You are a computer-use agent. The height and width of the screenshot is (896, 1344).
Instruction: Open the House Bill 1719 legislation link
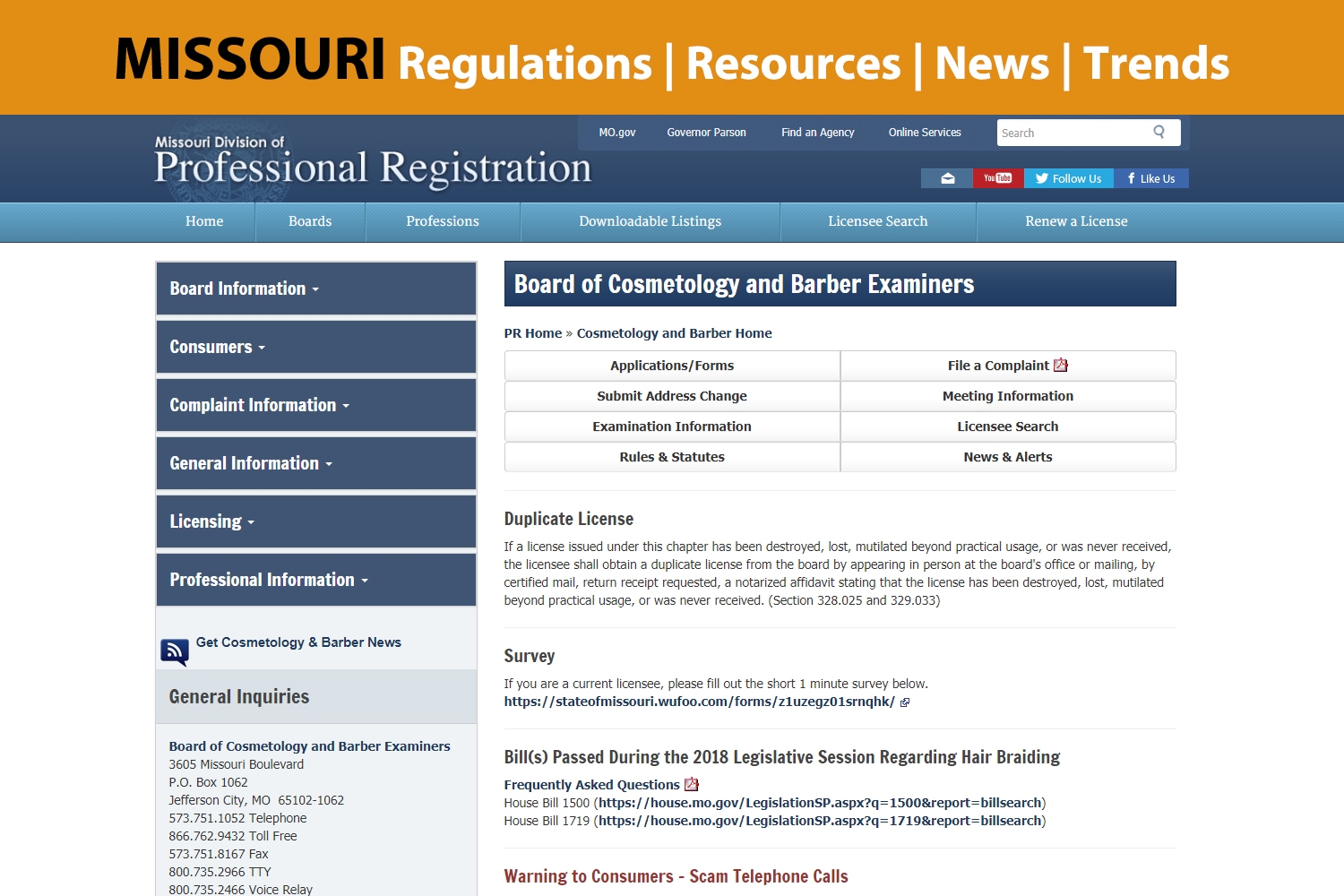tap(820, 821)
